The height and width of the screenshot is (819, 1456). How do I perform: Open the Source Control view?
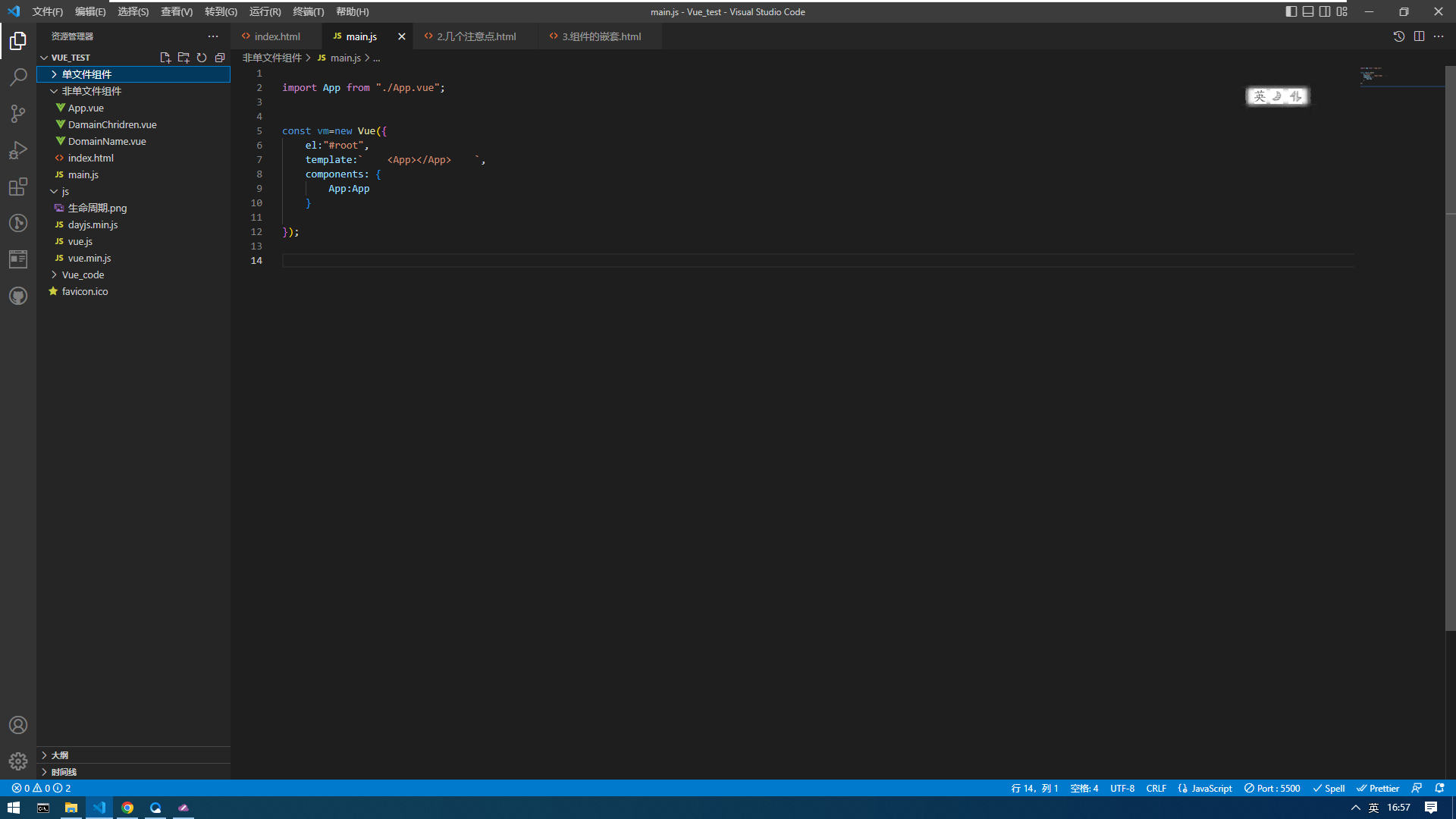18,114
